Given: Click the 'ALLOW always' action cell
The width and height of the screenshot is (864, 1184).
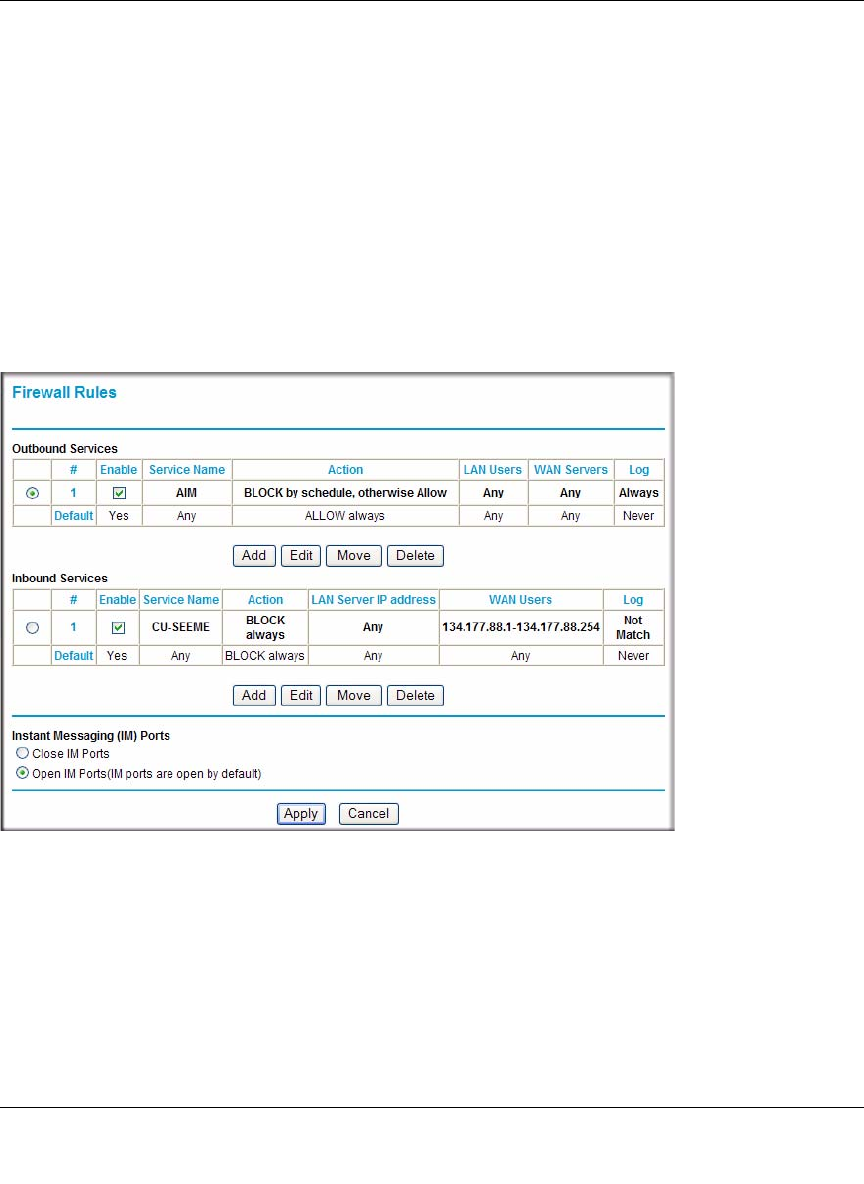Looking at the screenshot, I should coord(345,516).
